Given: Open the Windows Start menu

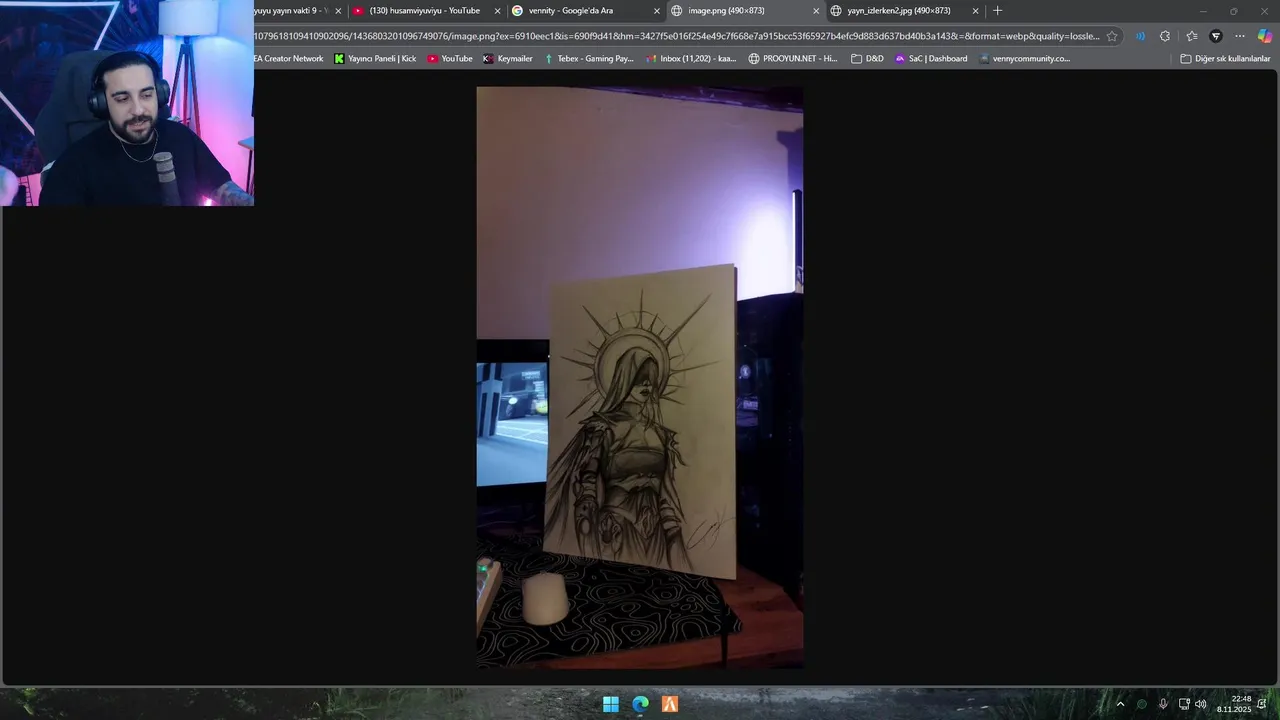Looking at the screenshot, I should coord(610,704).
